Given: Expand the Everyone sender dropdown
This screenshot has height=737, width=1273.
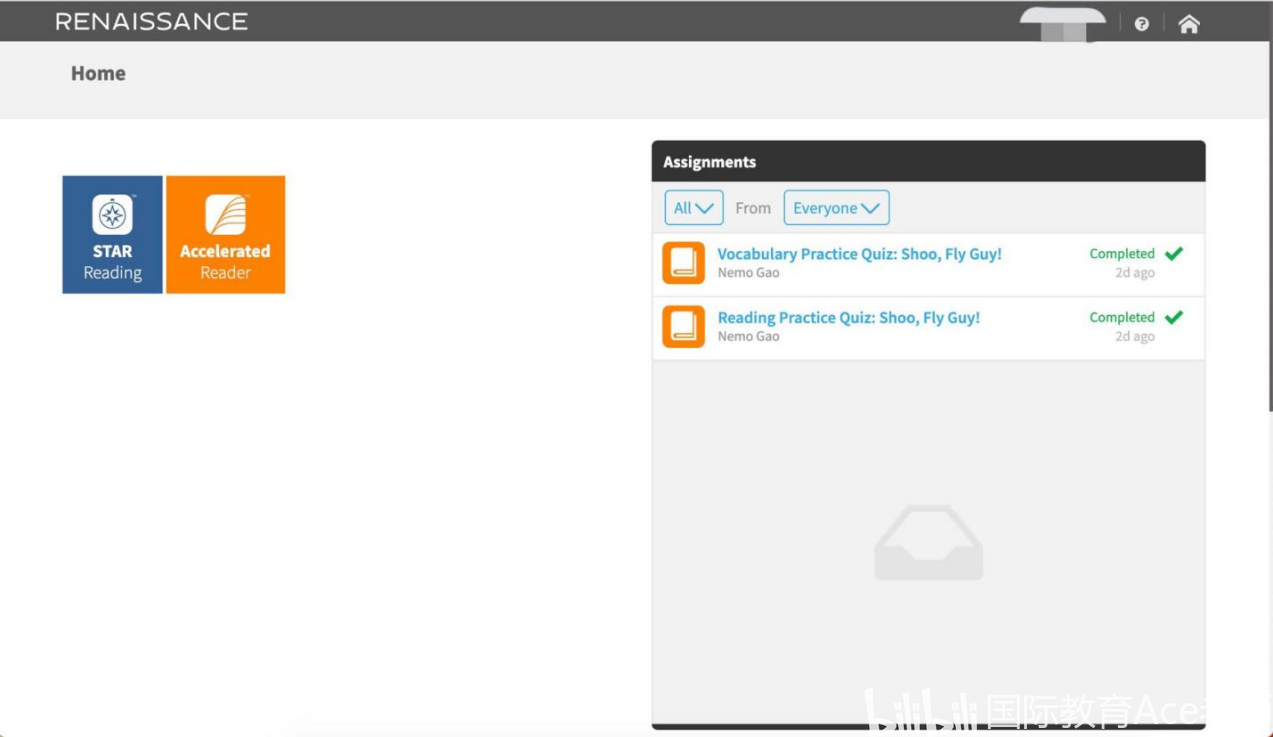Looking at the screenshot, I should [836, 208].
